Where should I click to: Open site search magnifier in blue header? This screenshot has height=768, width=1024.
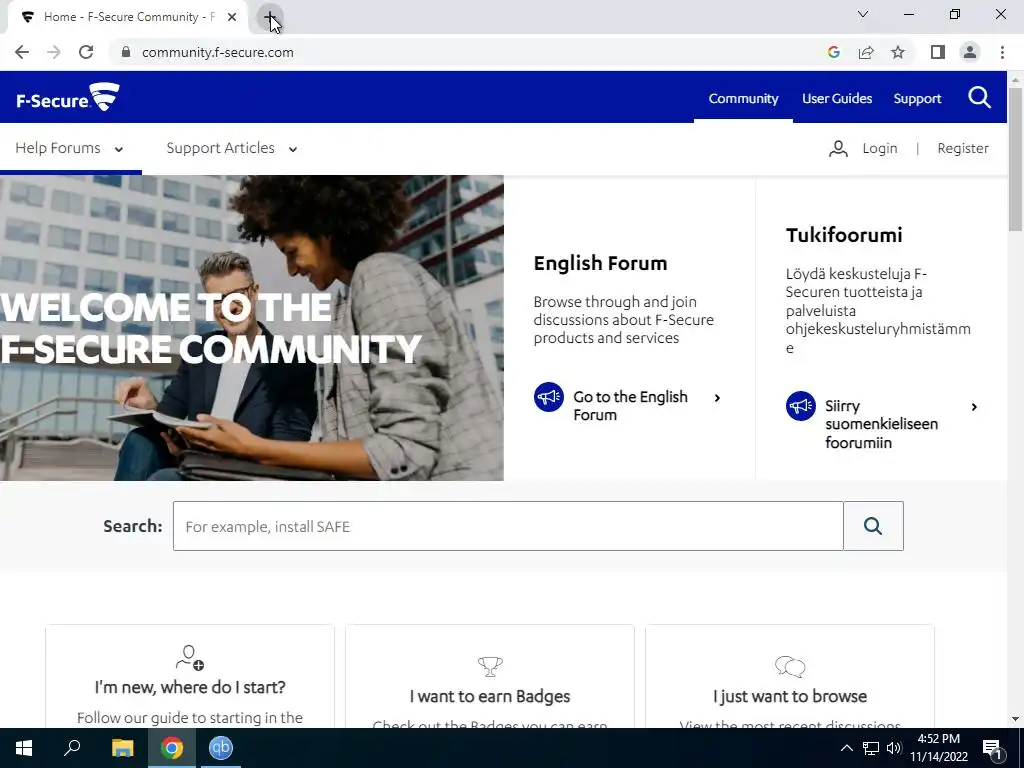979,98
